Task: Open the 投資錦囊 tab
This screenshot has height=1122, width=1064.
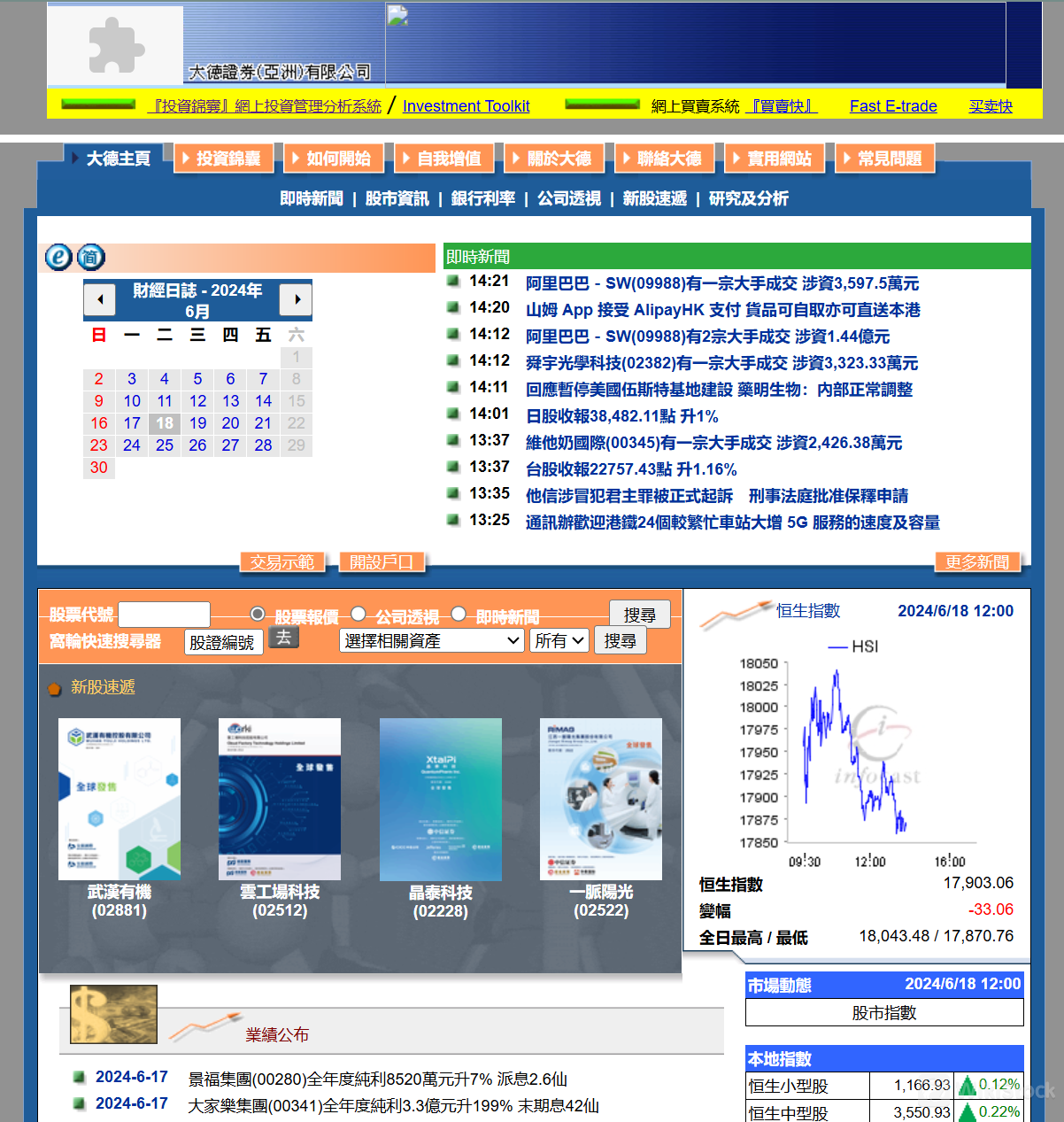Action: [x=224, y=159]
